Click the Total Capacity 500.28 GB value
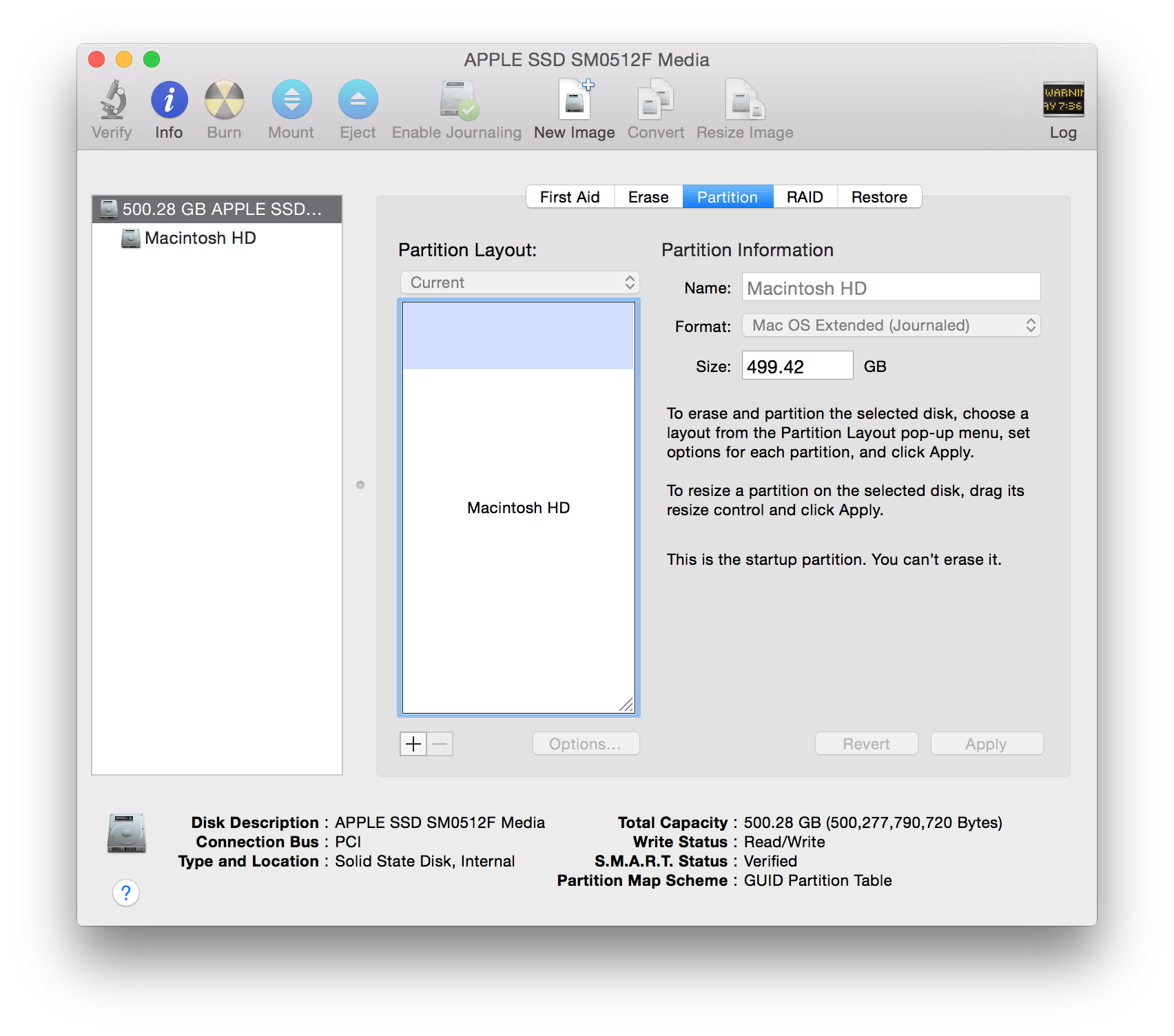This screenshot has height=1036, width=1174. [x=873, y=822]
